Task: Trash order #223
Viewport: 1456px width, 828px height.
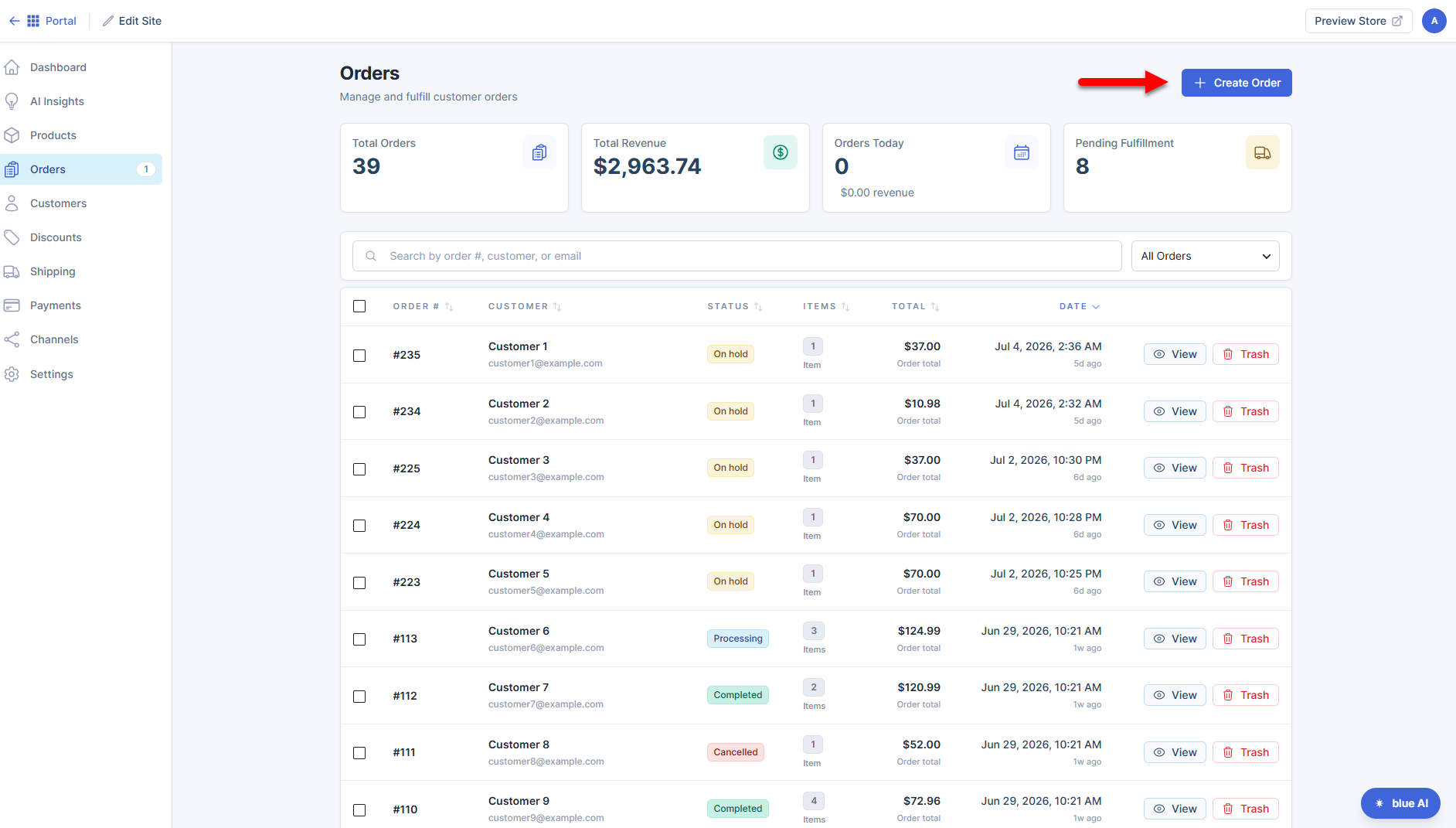Action: coord(1246,581)
